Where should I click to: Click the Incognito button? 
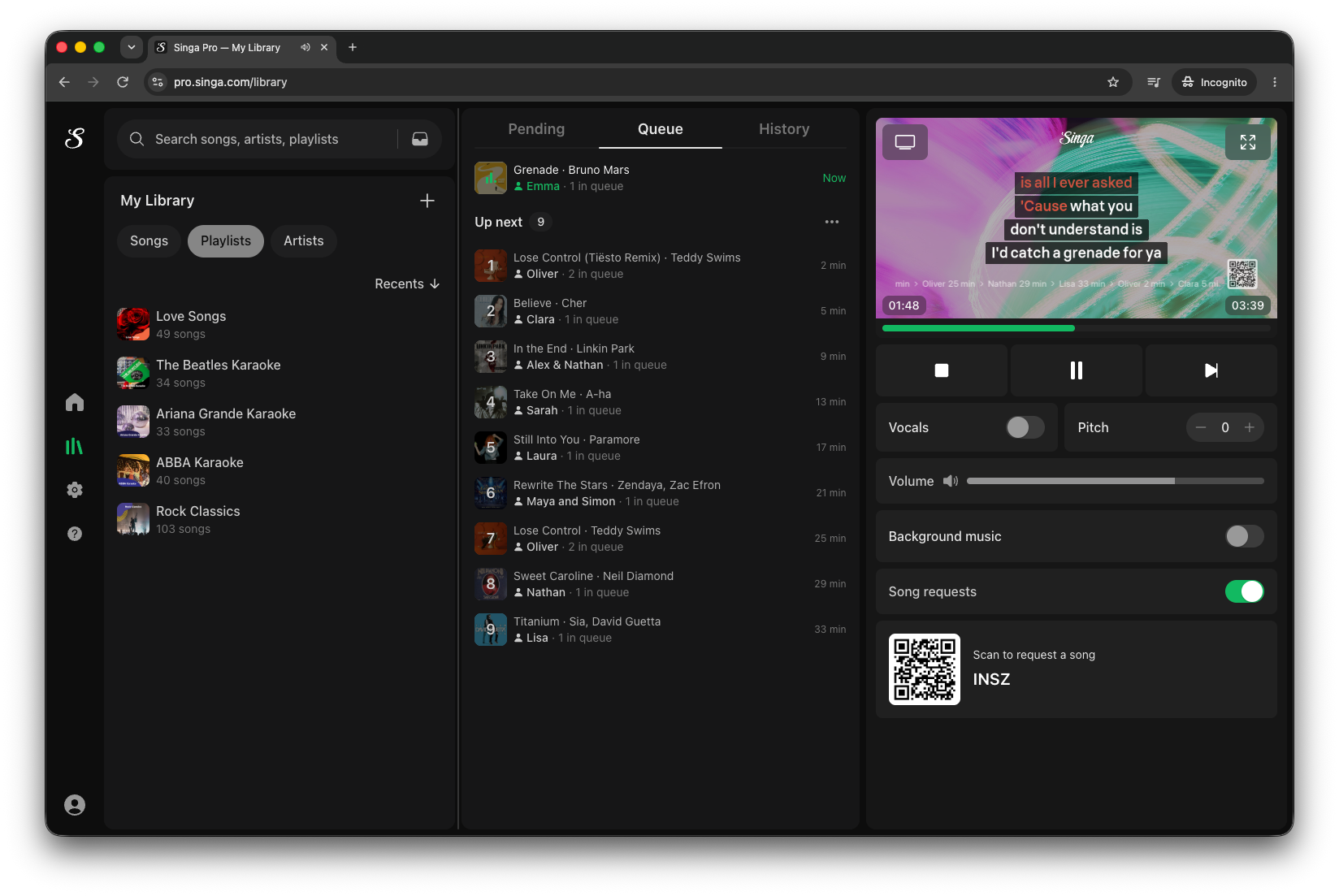click(x=1214, y=82)
